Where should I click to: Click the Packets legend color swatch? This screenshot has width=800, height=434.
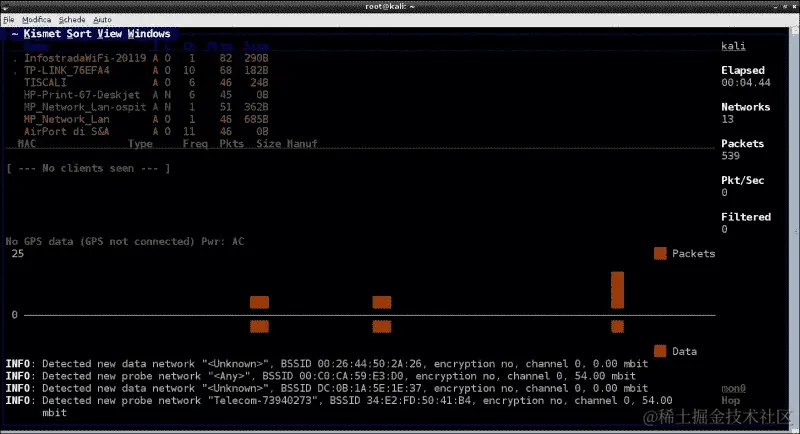click(x=660, y=253)
